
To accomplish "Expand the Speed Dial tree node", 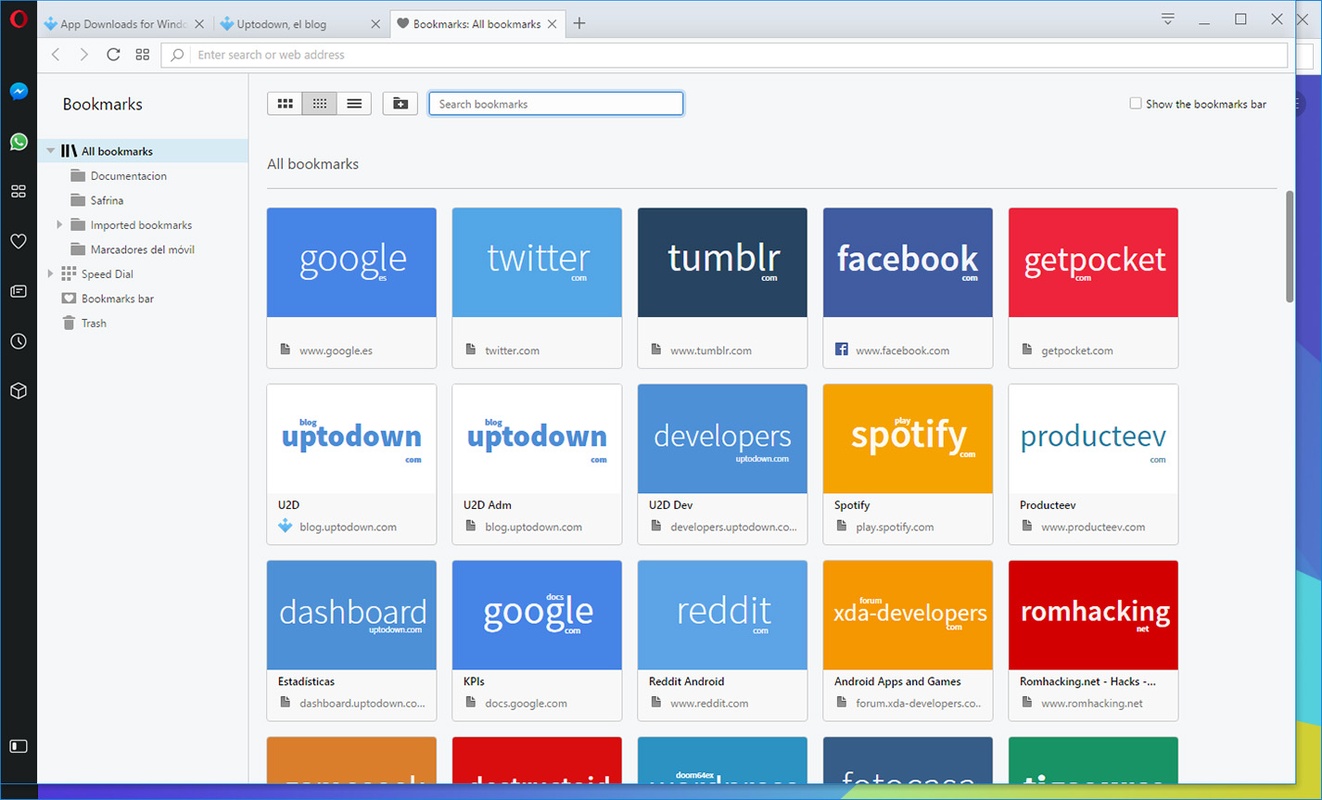I will [51, 274].
